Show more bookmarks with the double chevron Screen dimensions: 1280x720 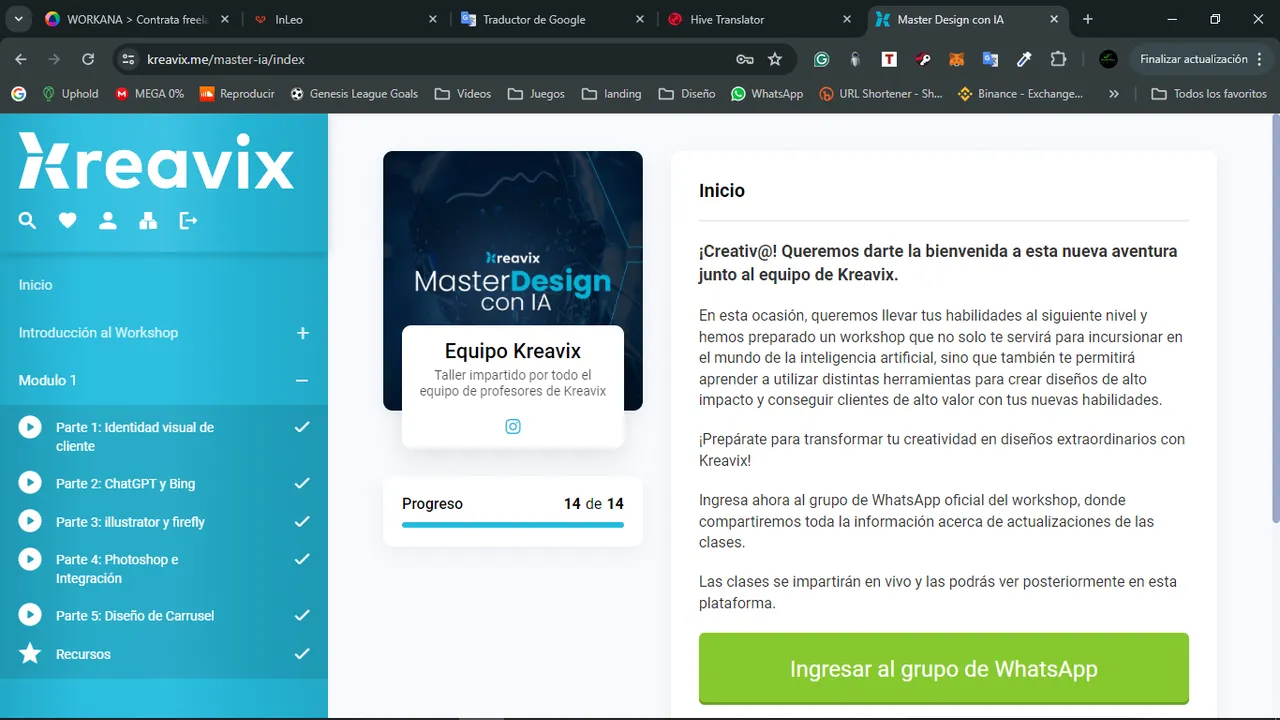[1114, 93]
